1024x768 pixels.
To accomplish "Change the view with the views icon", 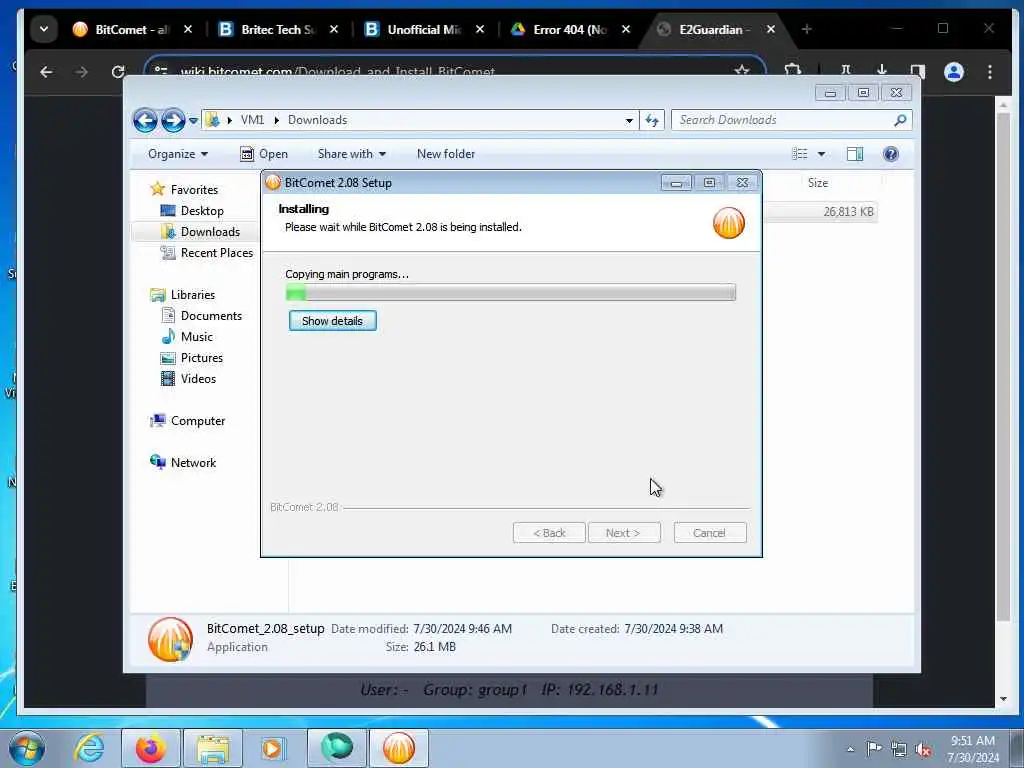I will tap(800, 154).
